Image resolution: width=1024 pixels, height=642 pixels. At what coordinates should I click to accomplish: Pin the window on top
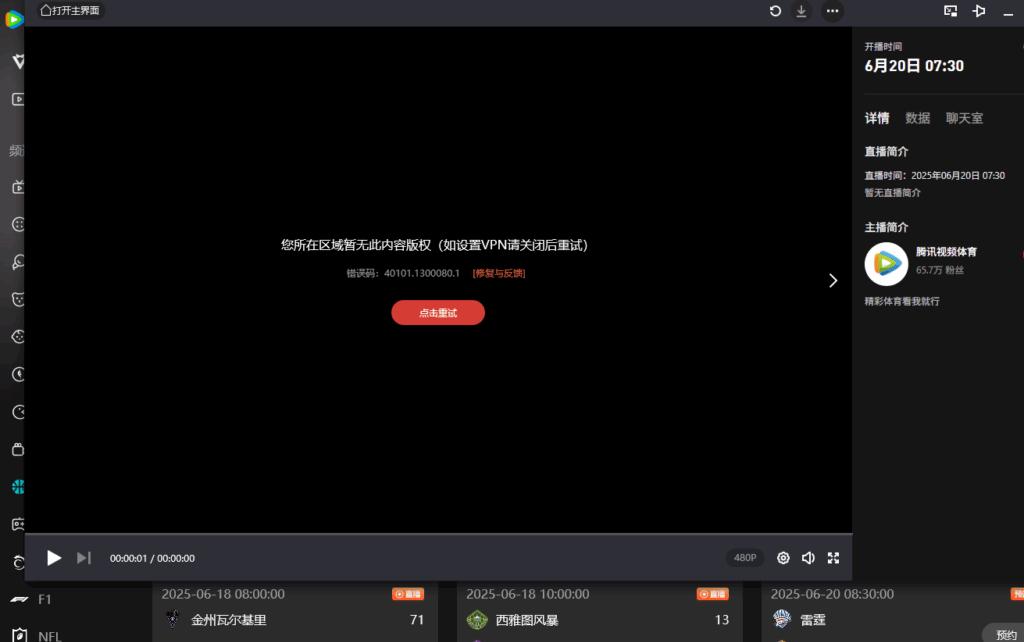point(979,11)
